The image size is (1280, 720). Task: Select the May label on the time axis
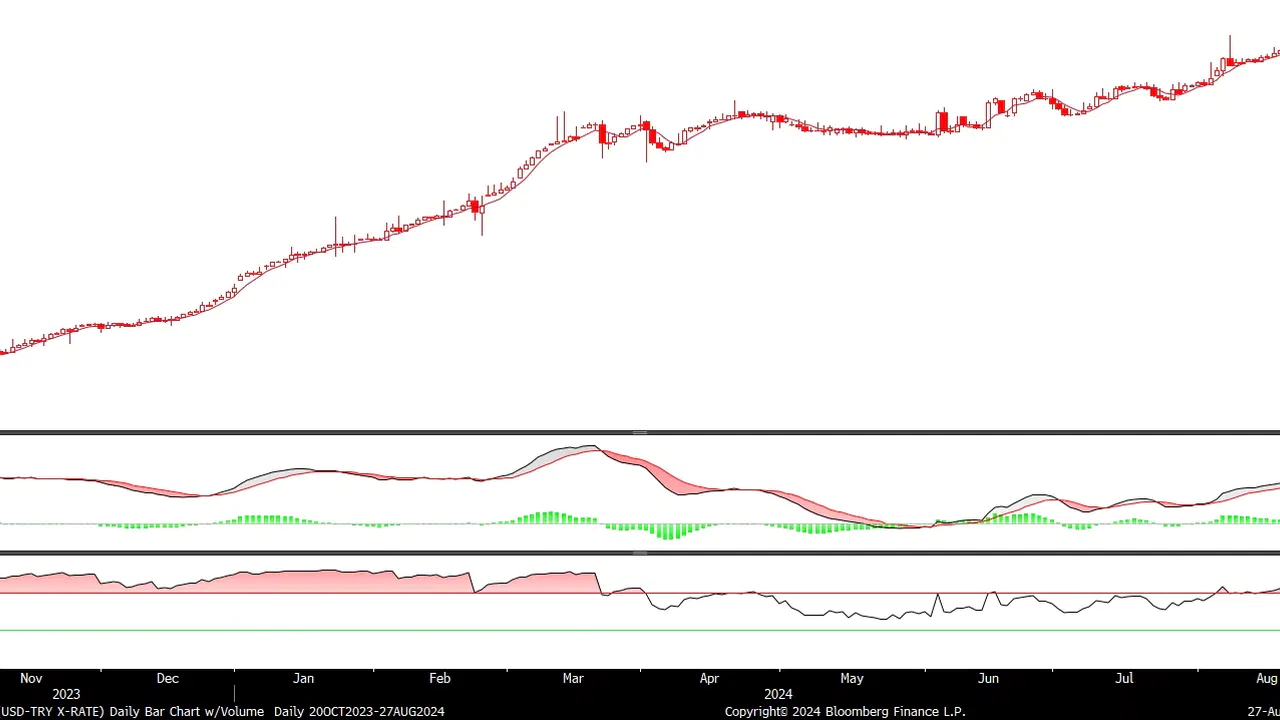pyautogui.click(x=852, y=678)
